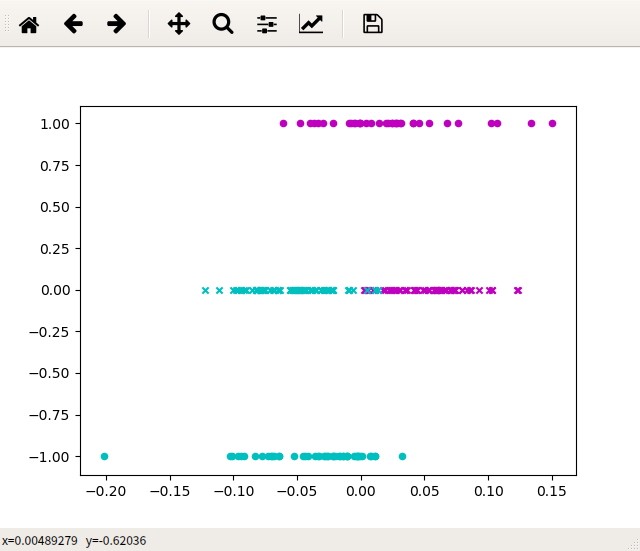Open the edit axis and curve parameters tool
This screenshot has height=551, width=640.
(x=311, y=24)
